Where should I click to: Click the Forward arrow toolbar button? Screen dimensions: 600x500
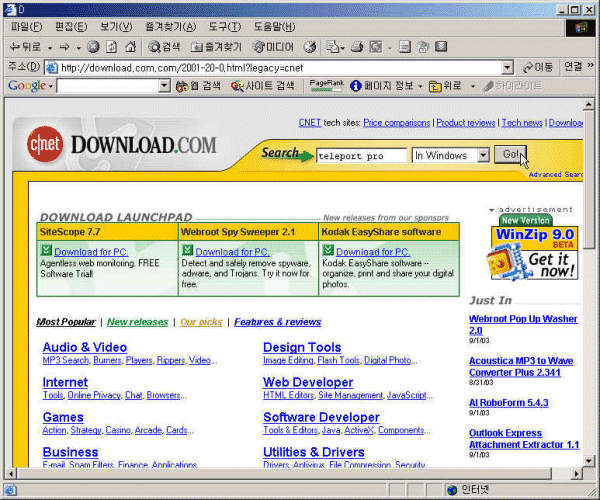tap(64, 47)
